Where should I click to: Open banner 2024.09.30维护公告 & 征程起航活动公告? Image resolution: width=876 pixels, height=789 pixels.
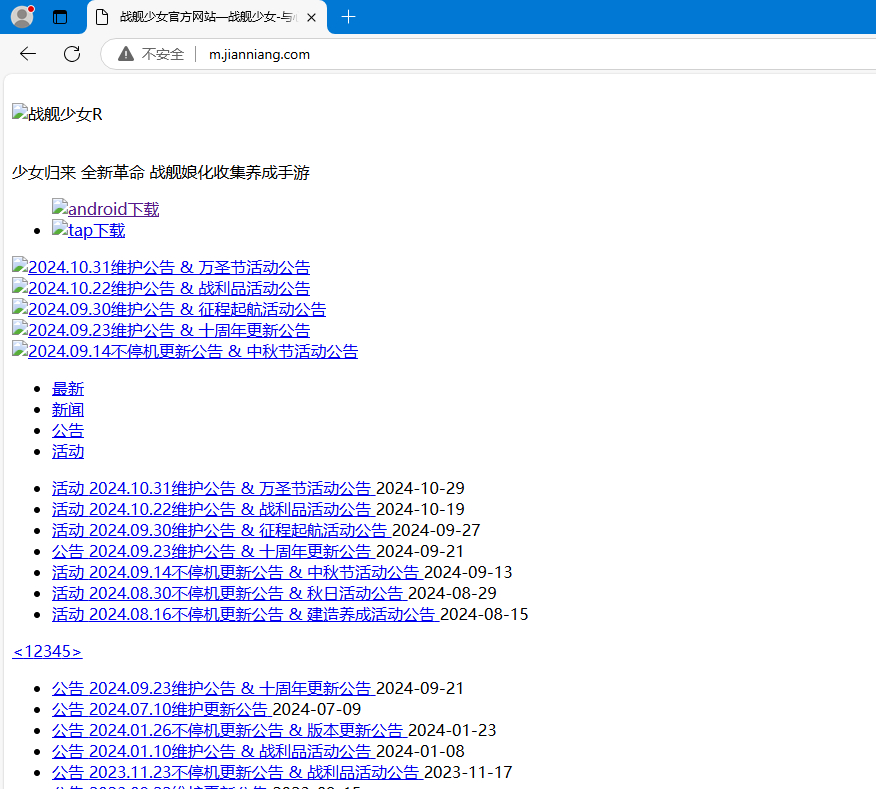[x=169, y=309]
